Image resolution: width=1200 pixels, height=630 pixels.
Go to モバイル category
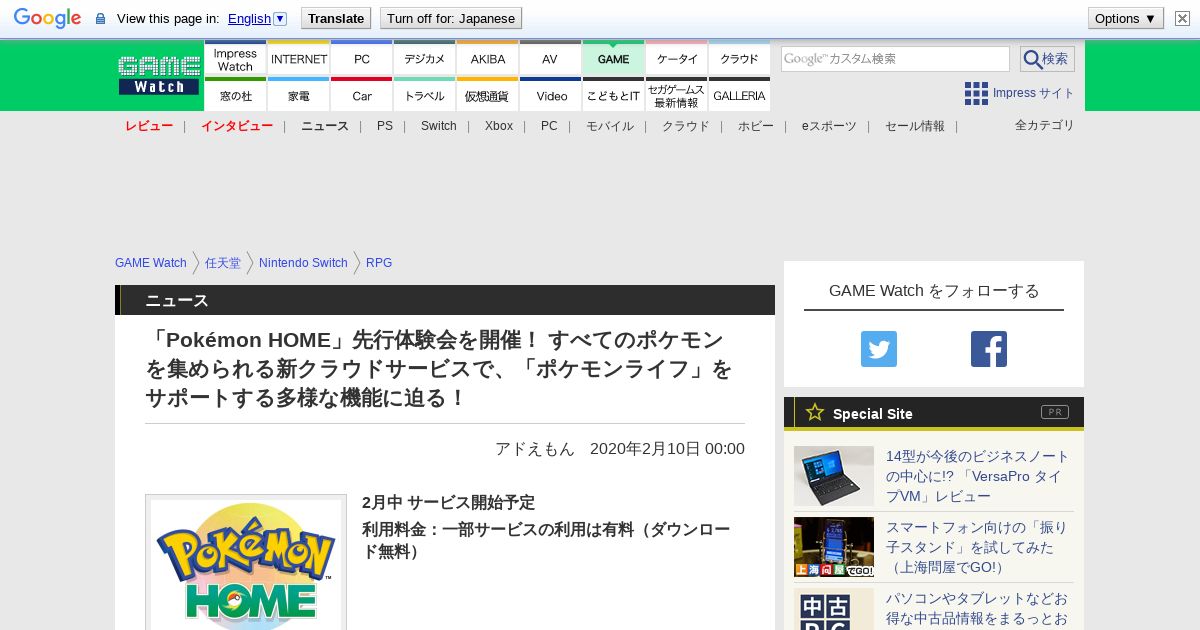[610, 126]
